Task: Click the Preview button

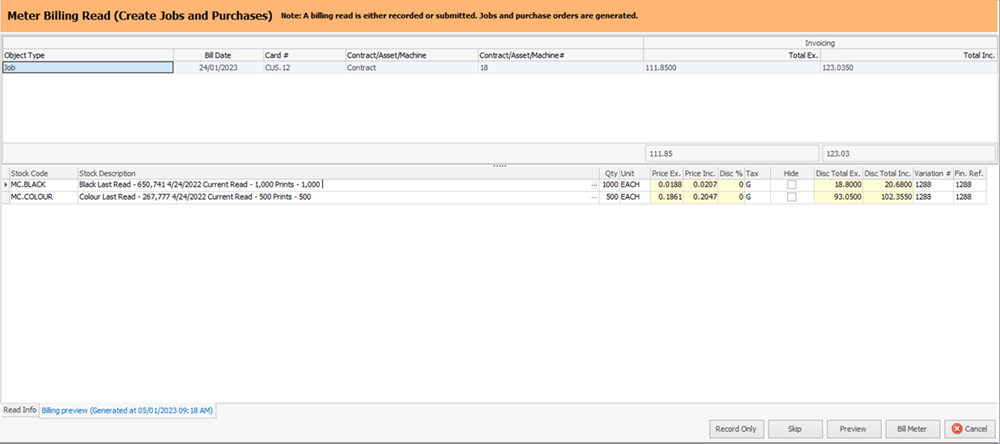Action: pyautogui.click(x=853, y=428)
